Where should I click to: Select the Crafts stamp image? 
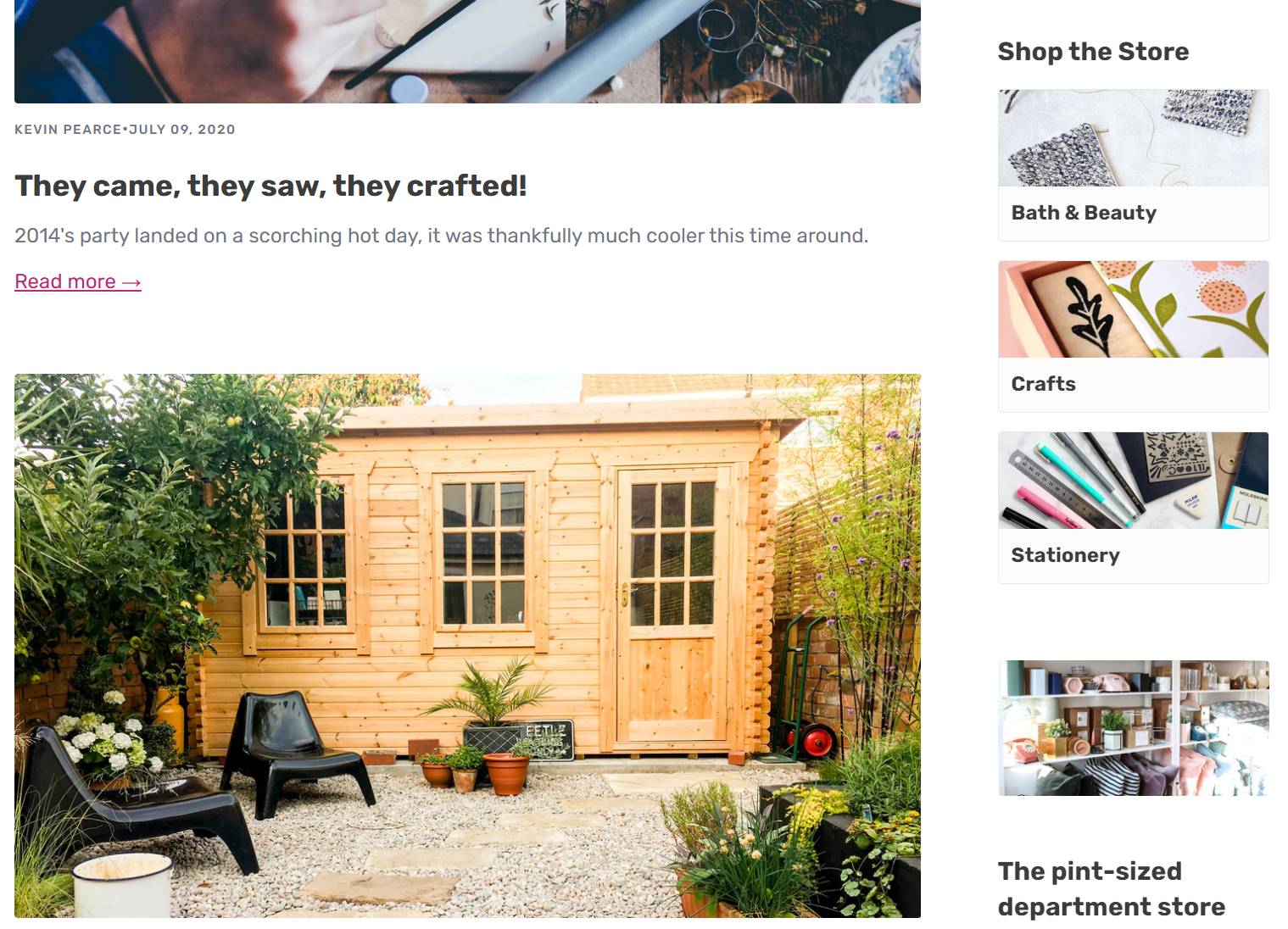pyautogui.click(x=1133, y=309)
